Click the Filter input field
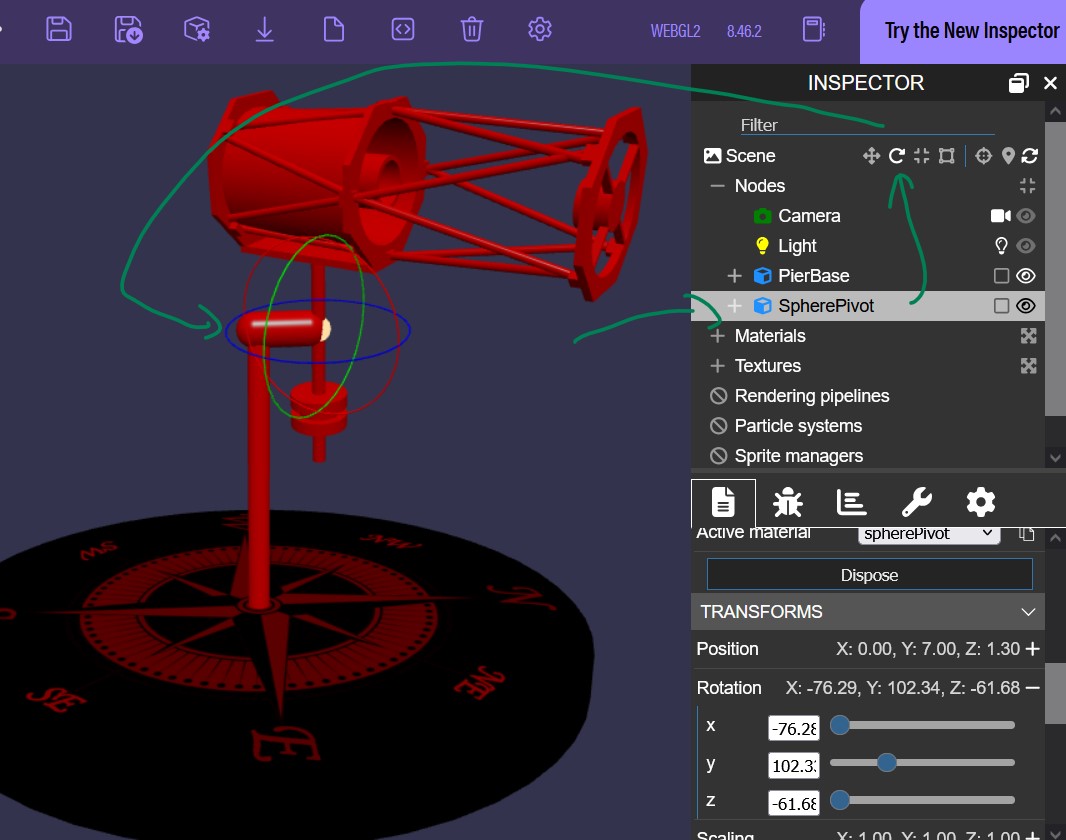 [867, 125]
